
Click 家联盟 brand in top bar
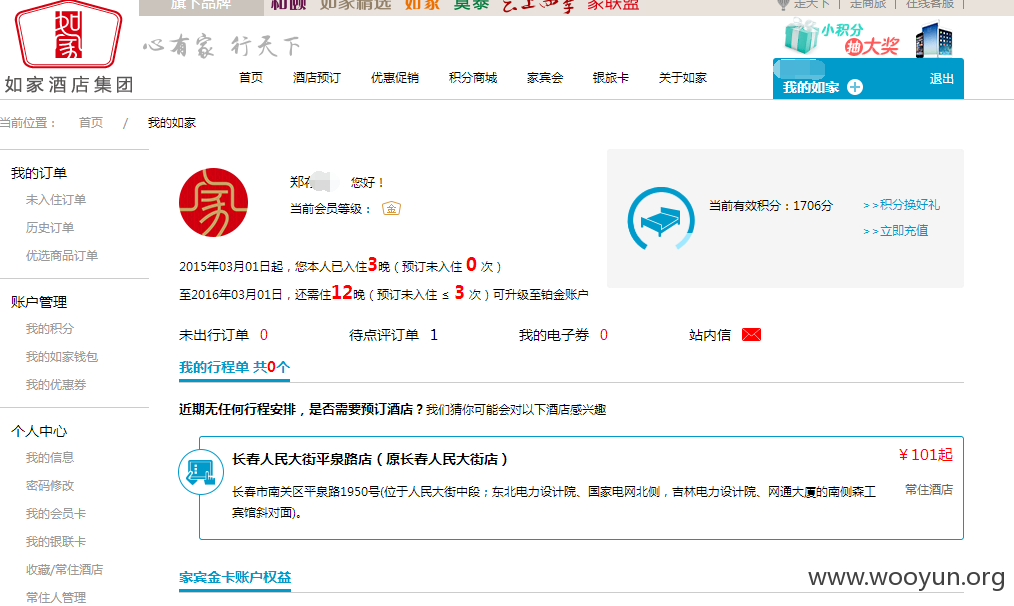(613, 5)
